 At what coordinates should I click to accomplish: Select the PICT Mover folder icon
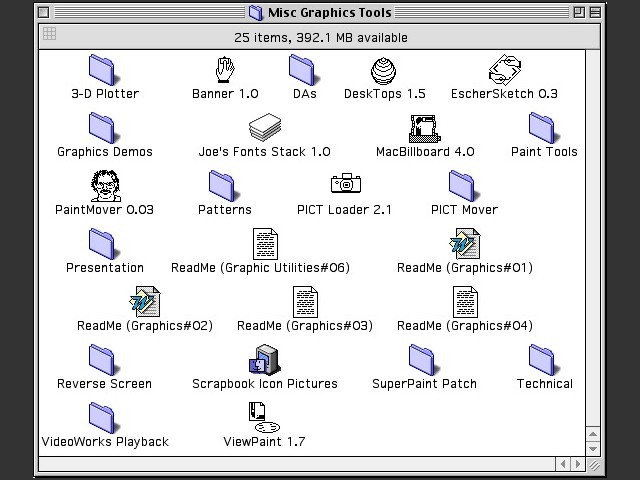464,186
